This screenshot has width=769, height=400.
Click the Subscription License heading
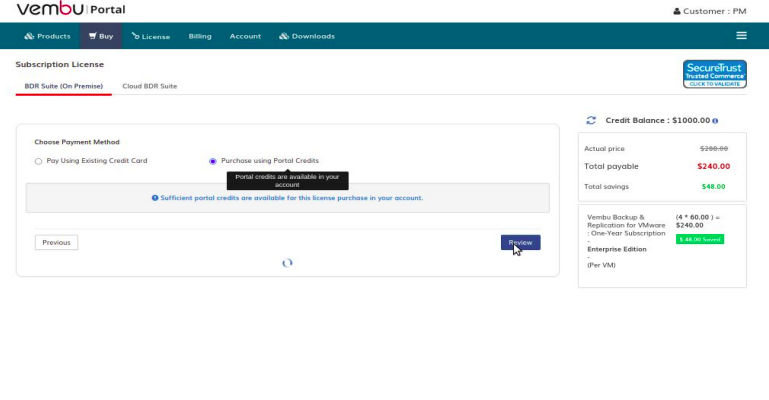click(x=60, y=64)
